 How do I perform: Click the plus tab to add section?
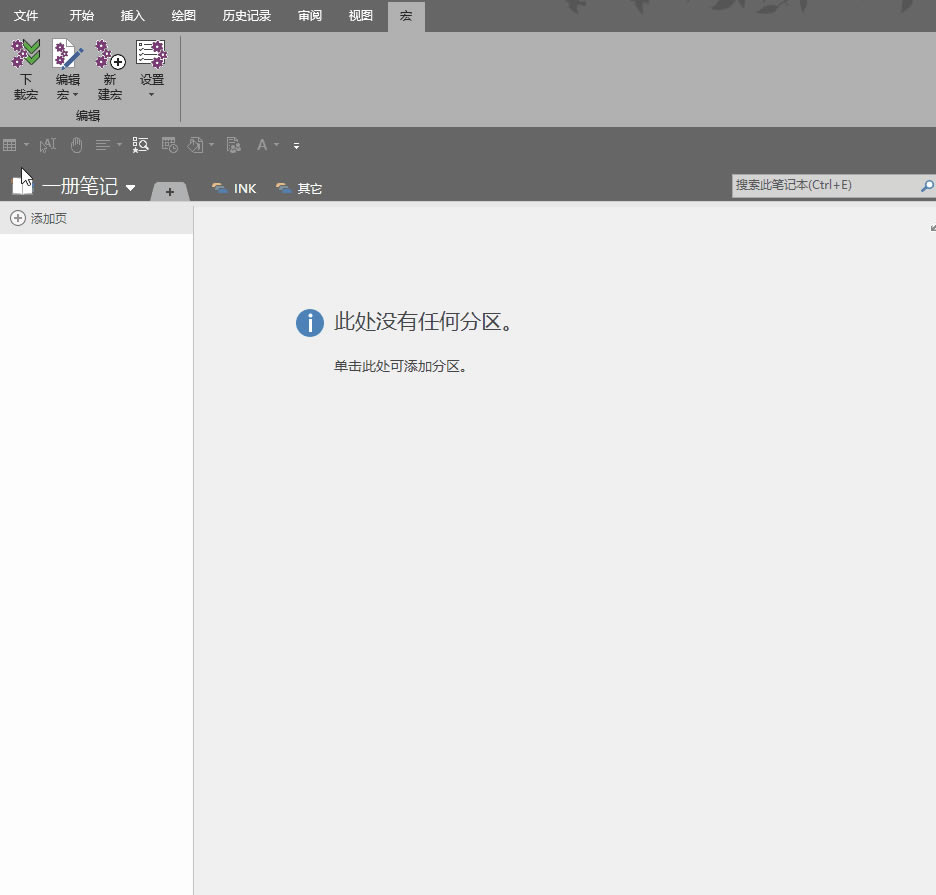click(x=170, y=192)
